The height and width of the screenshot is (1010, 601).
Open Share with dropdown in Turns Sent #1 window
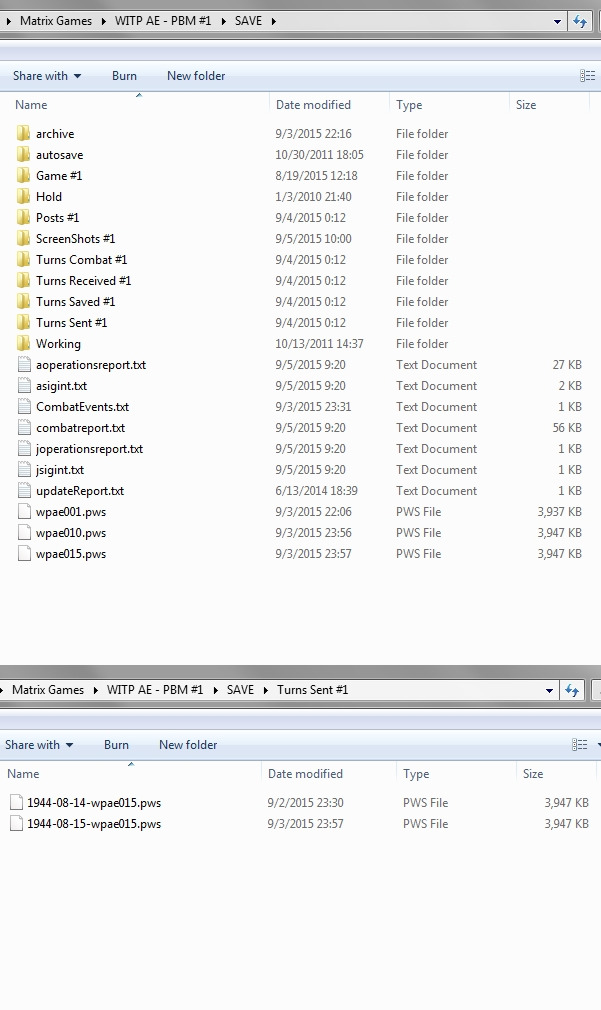[39, 745]
